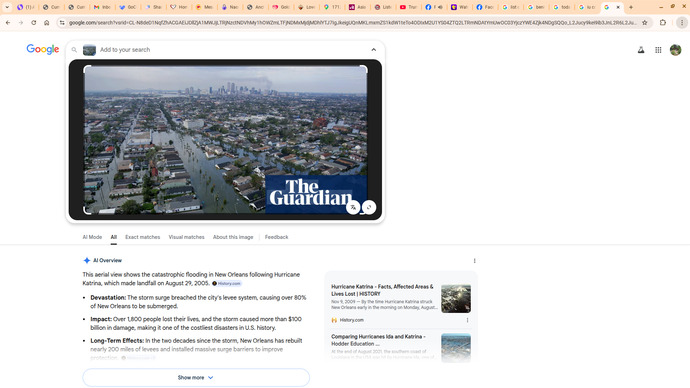Close the active Google search tab
The height and width of the screenshot is (388, 690).
point(618,7)
